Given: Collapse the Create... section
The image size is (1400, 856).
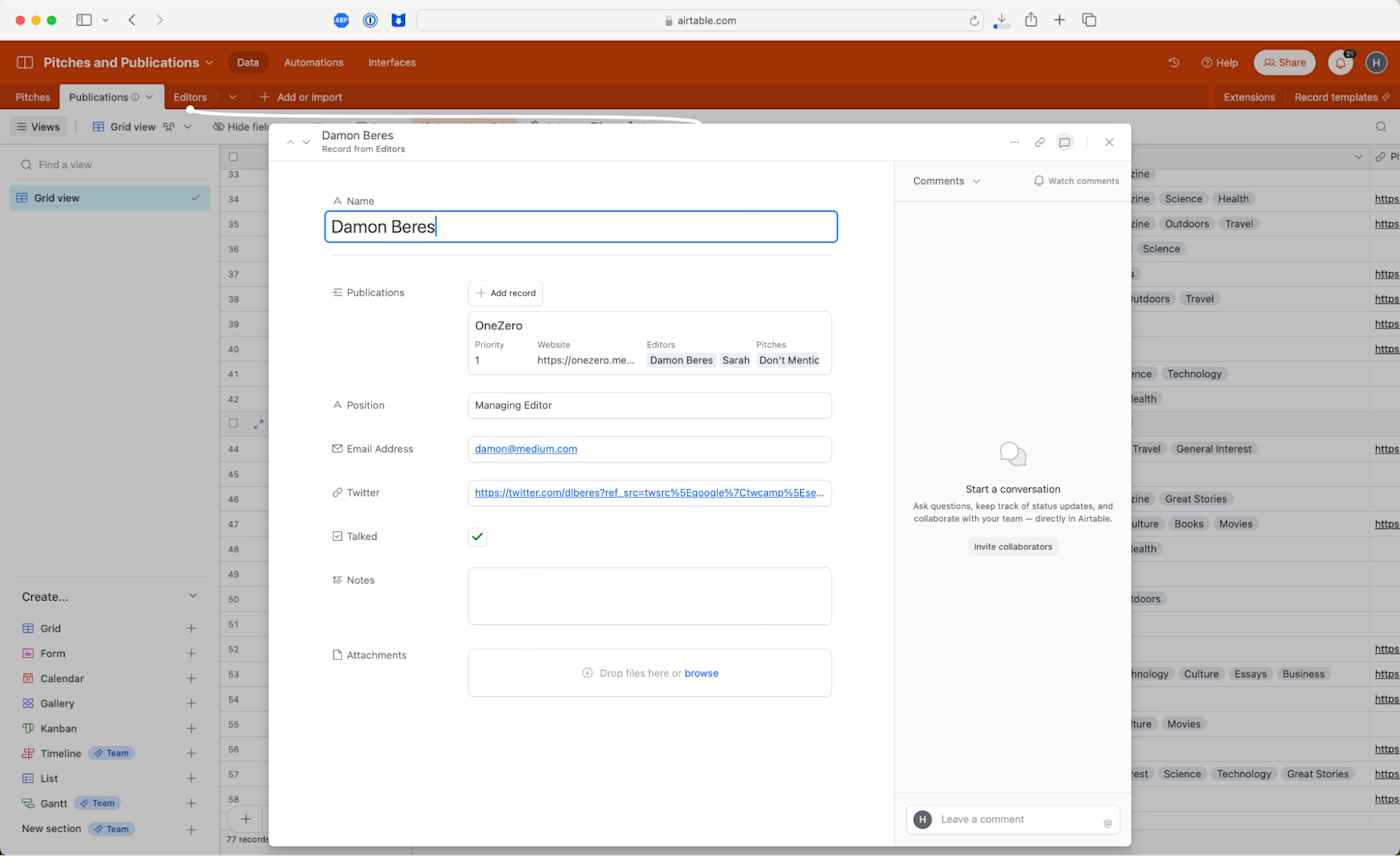Looking at the screenshot, I should click(193, 597).
